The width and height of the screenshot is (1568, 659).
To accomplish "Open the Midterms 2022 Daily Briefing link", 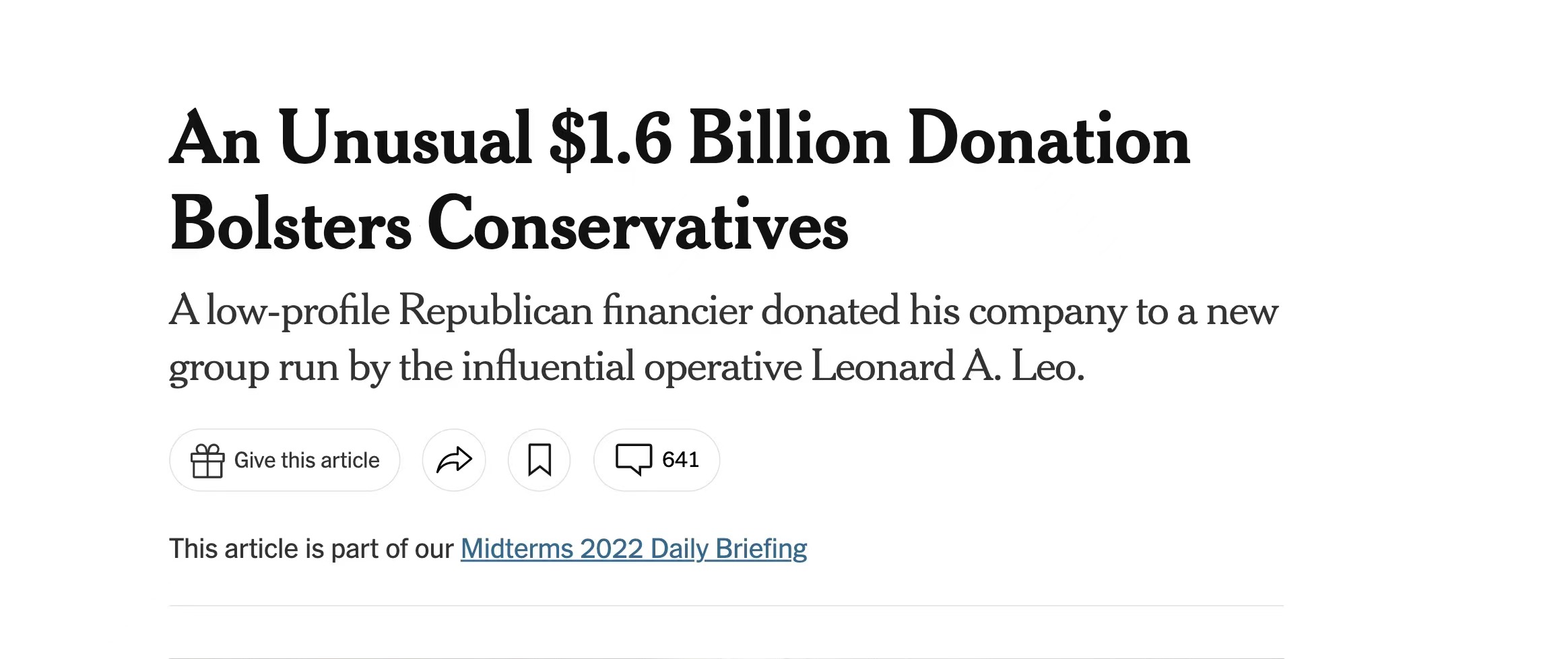I will tap(633, 549).
